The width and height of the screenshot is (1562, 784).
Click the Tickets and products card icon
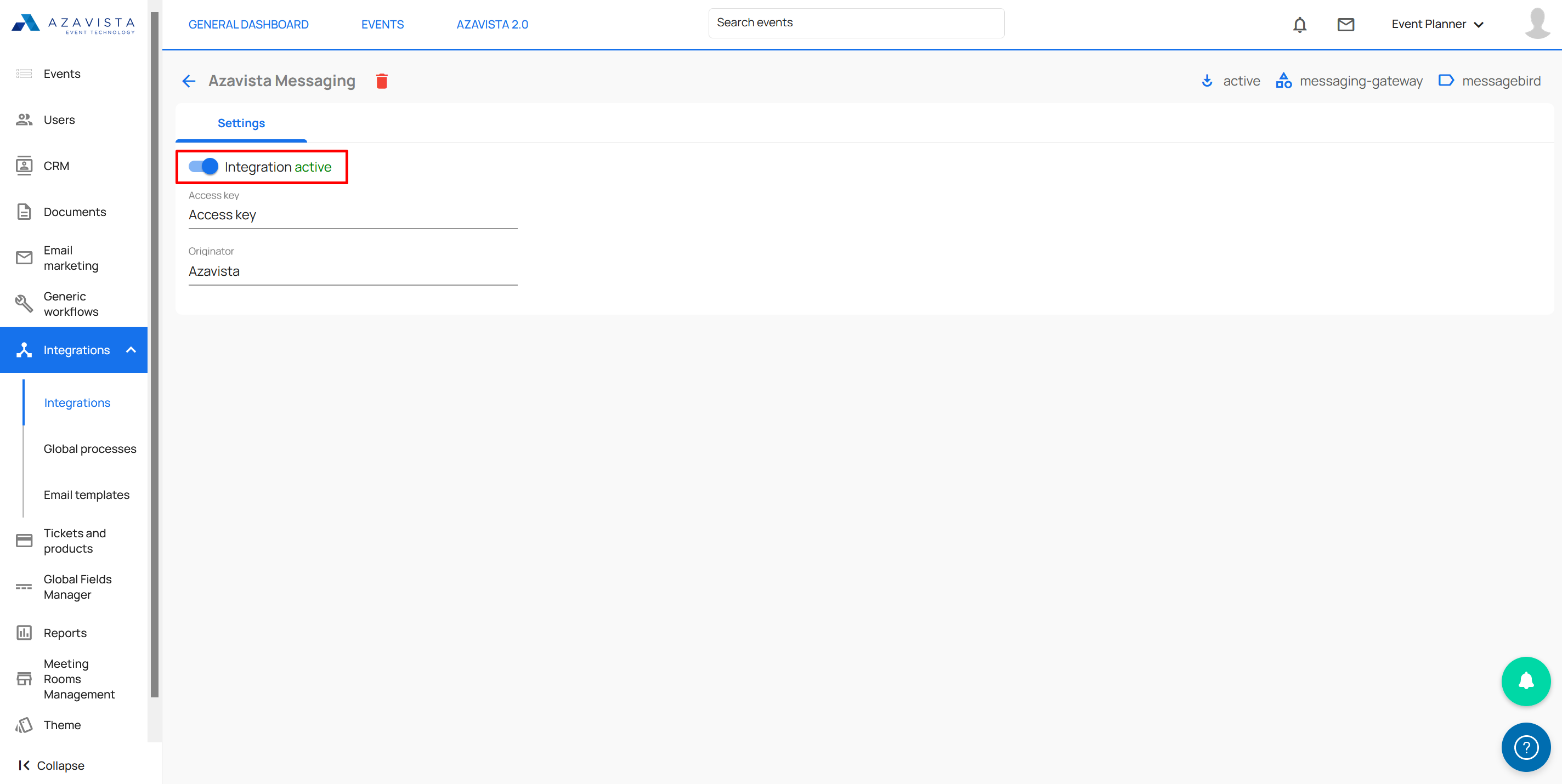24,541
